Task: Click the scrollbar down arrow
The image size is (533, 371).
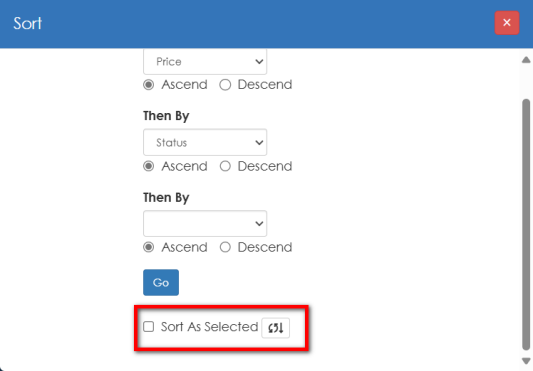Action: pyautogui.click(x=526, y=361)
